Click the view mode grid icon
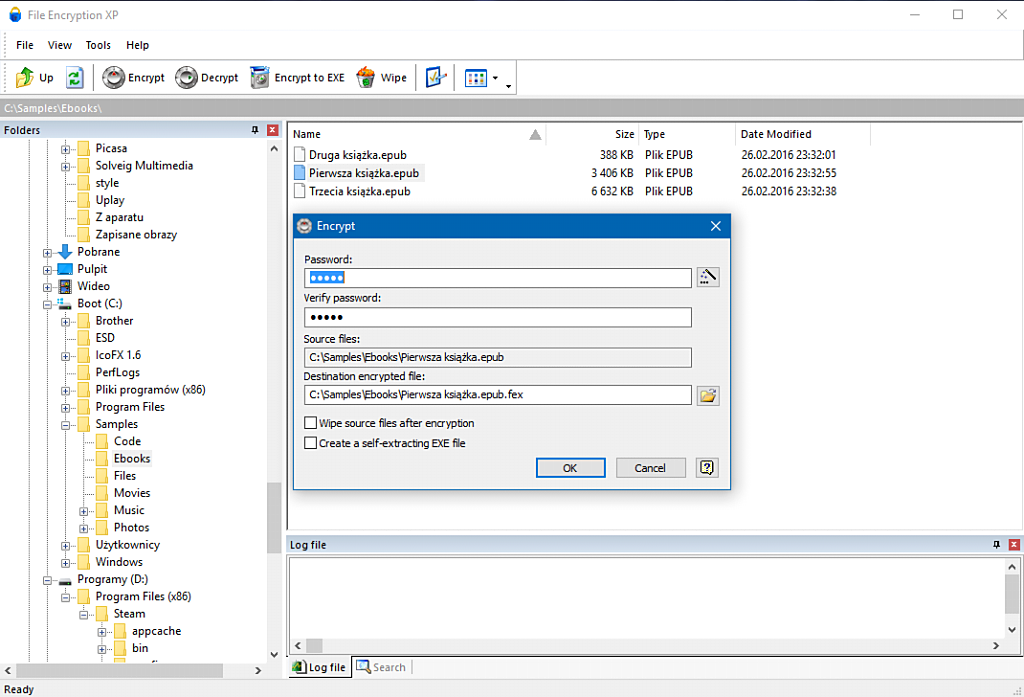The height and width of the screenshot is (697, 1024). (x=475, y=78)
